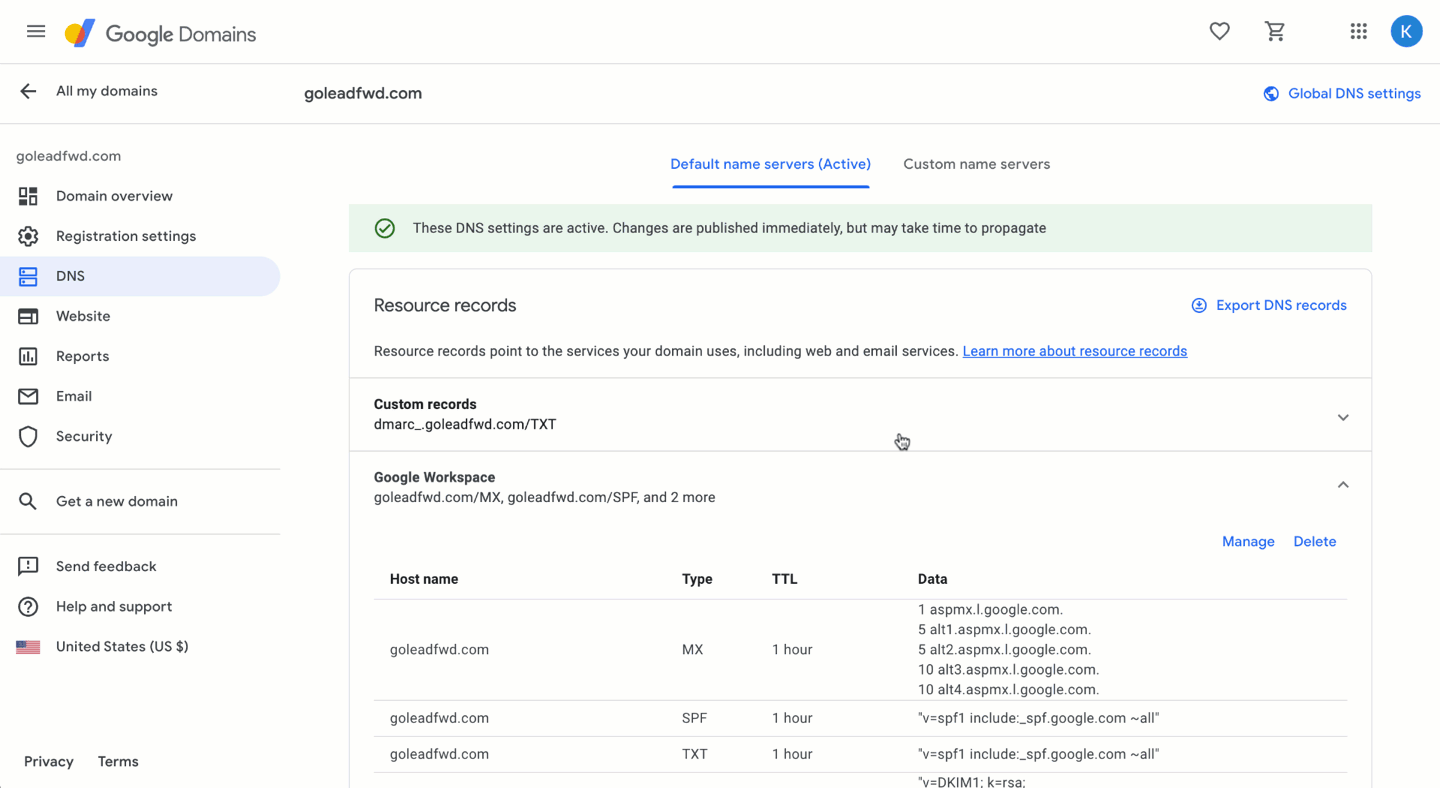Open the navigation hamburger menu

click(x=36, y=31)
